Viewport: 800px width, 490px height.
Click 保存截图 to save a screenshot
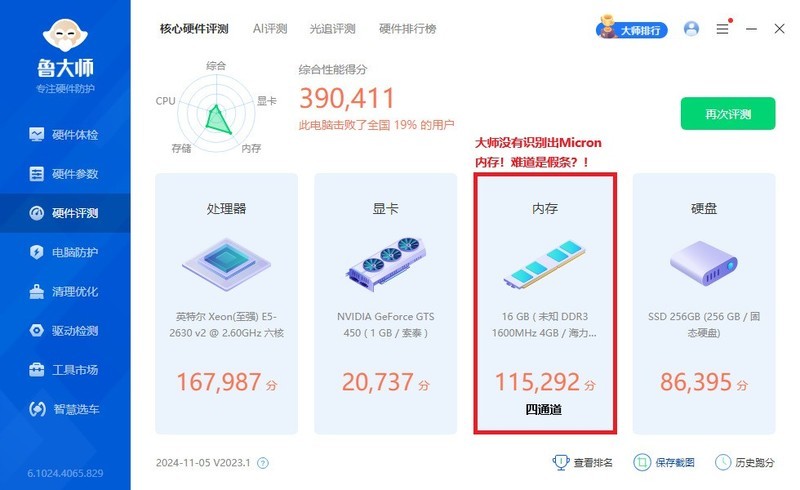[664, 462]
